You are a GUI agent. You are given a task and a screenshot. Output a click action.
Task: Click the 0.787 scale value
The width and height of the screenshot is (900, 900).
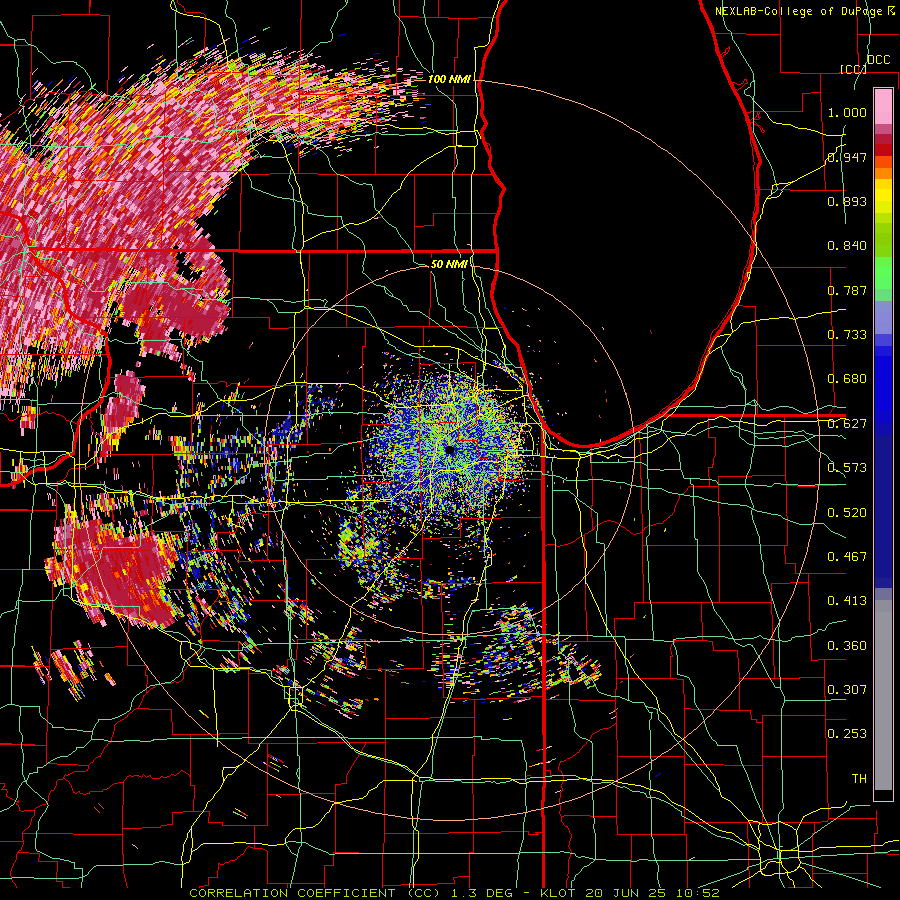[847, 290]
